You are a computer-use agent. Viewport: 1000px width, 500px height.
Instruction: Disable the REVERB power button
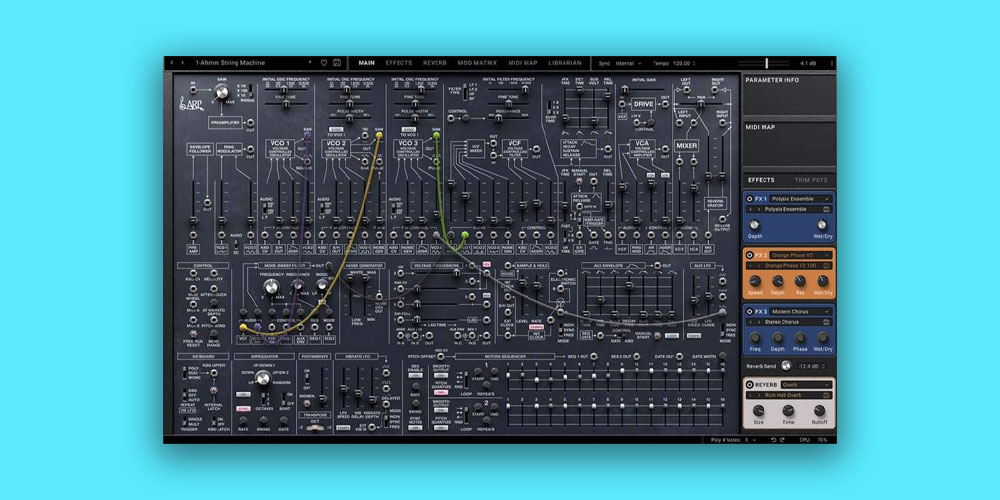pyautogui.click(x=750, y=385)
